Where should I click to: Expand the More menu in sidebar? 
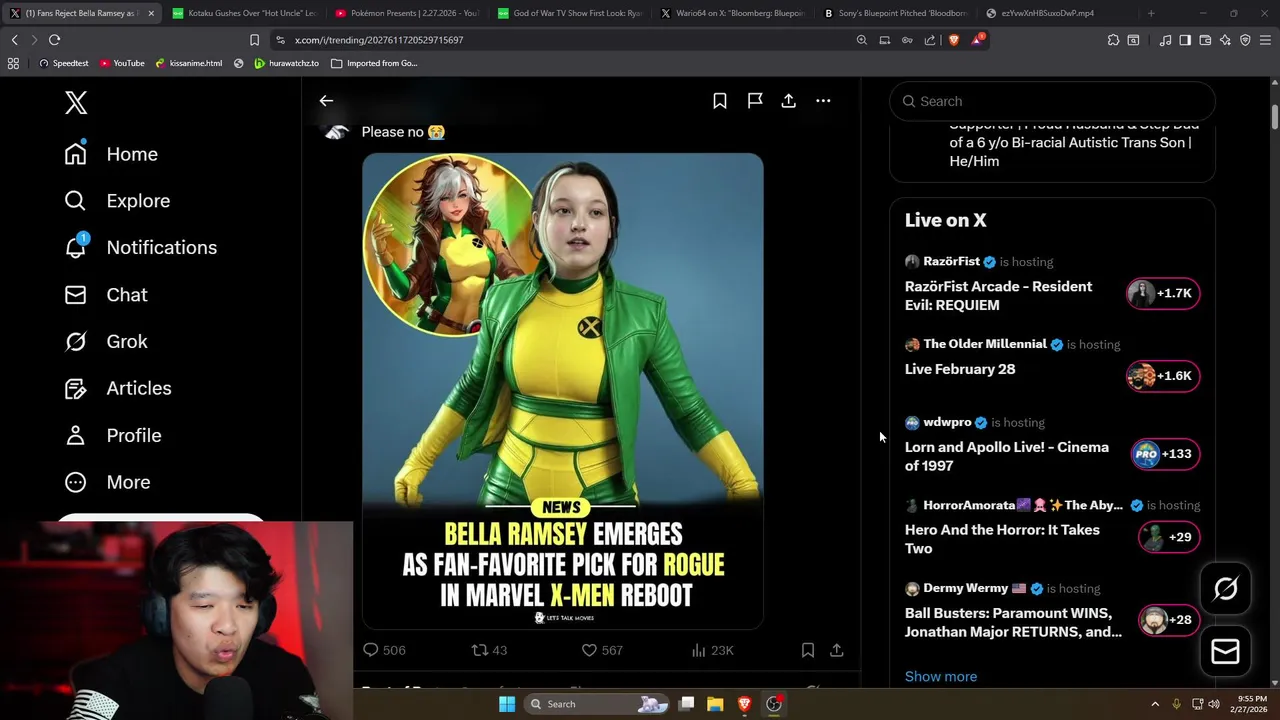point(107,482)
